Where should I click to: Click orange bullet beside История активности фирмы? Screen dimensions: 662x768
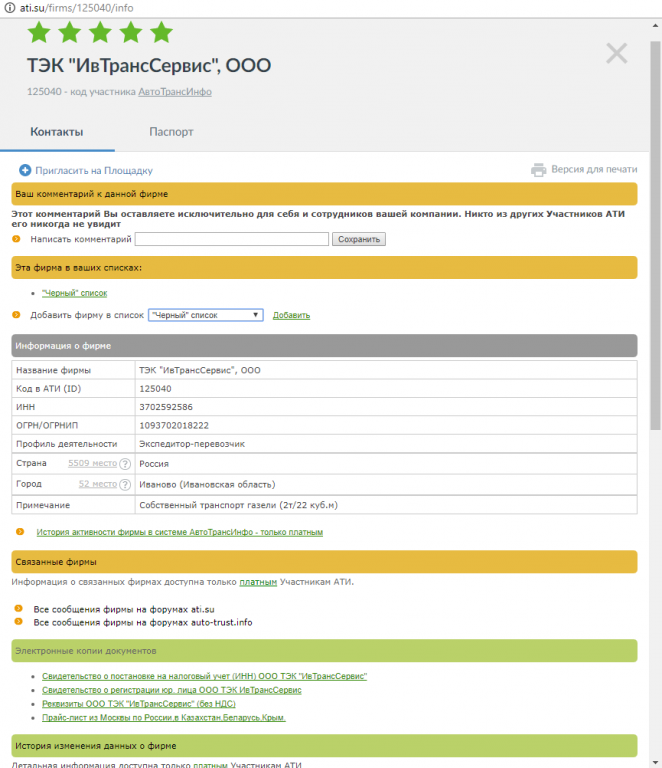pos(20,531)
